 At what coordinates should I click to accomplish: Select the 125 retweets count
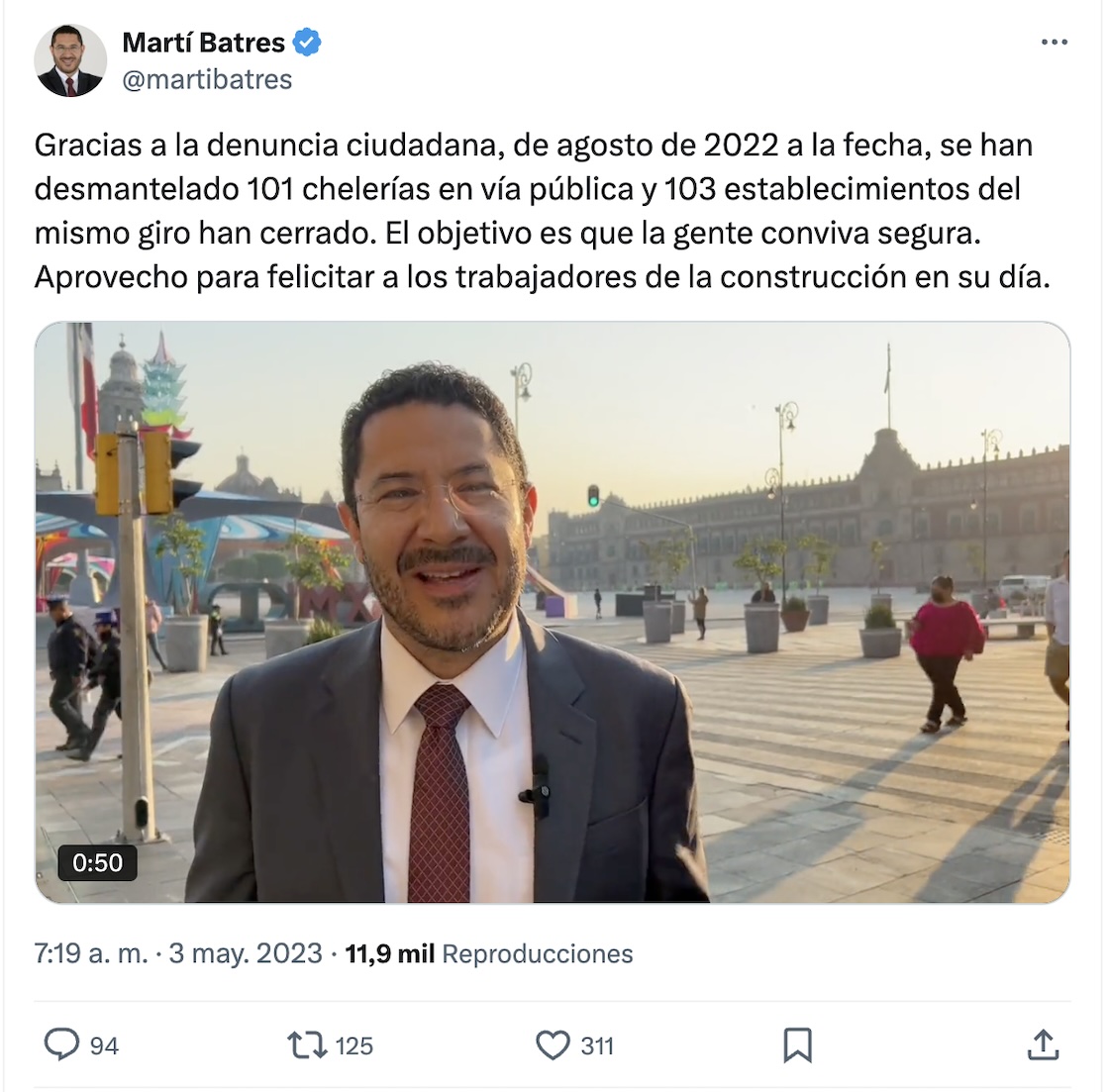353,1046
